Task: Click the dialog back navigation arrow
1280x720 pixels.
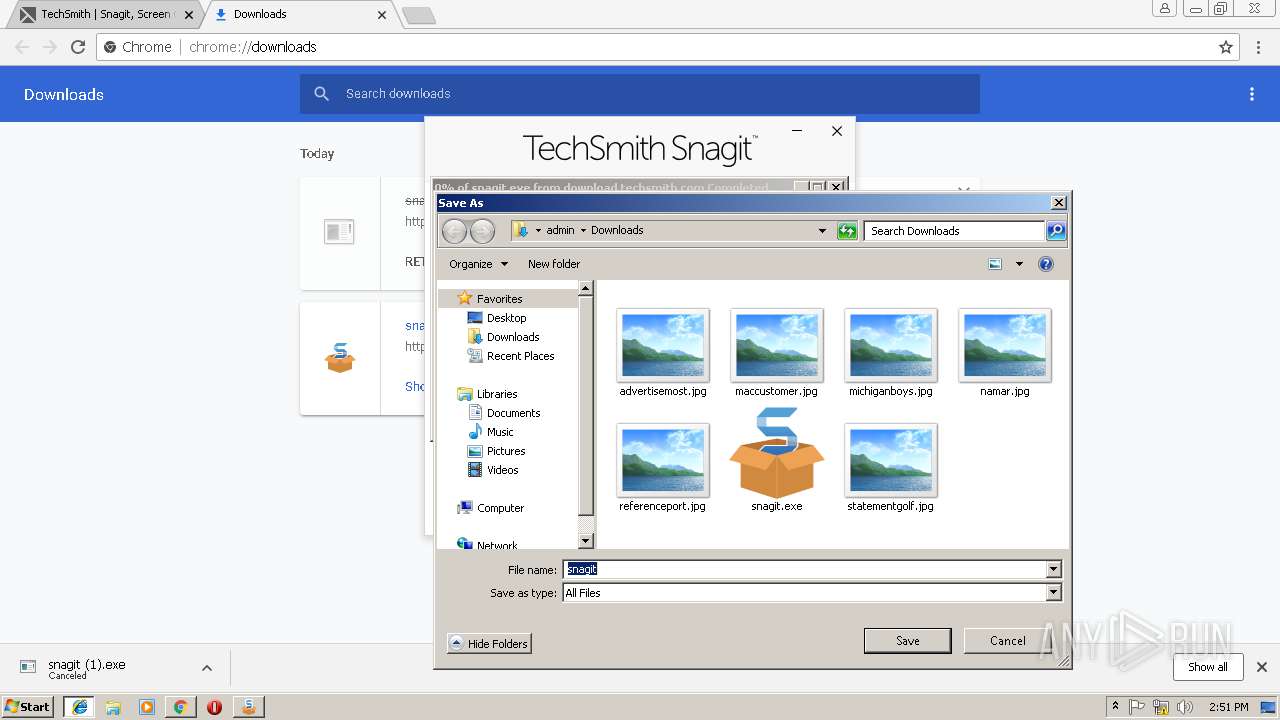Action: (454, 231)
